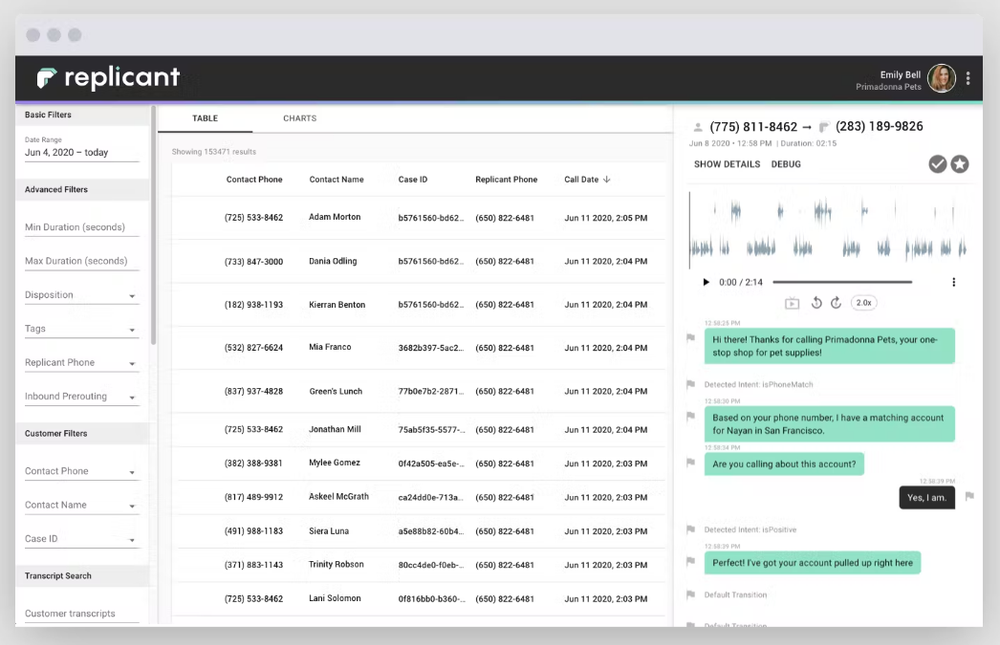Viewport: 1000px width, 645px height.
Task: Click Emily Bell's profile avatar
Action: [941, 77]
